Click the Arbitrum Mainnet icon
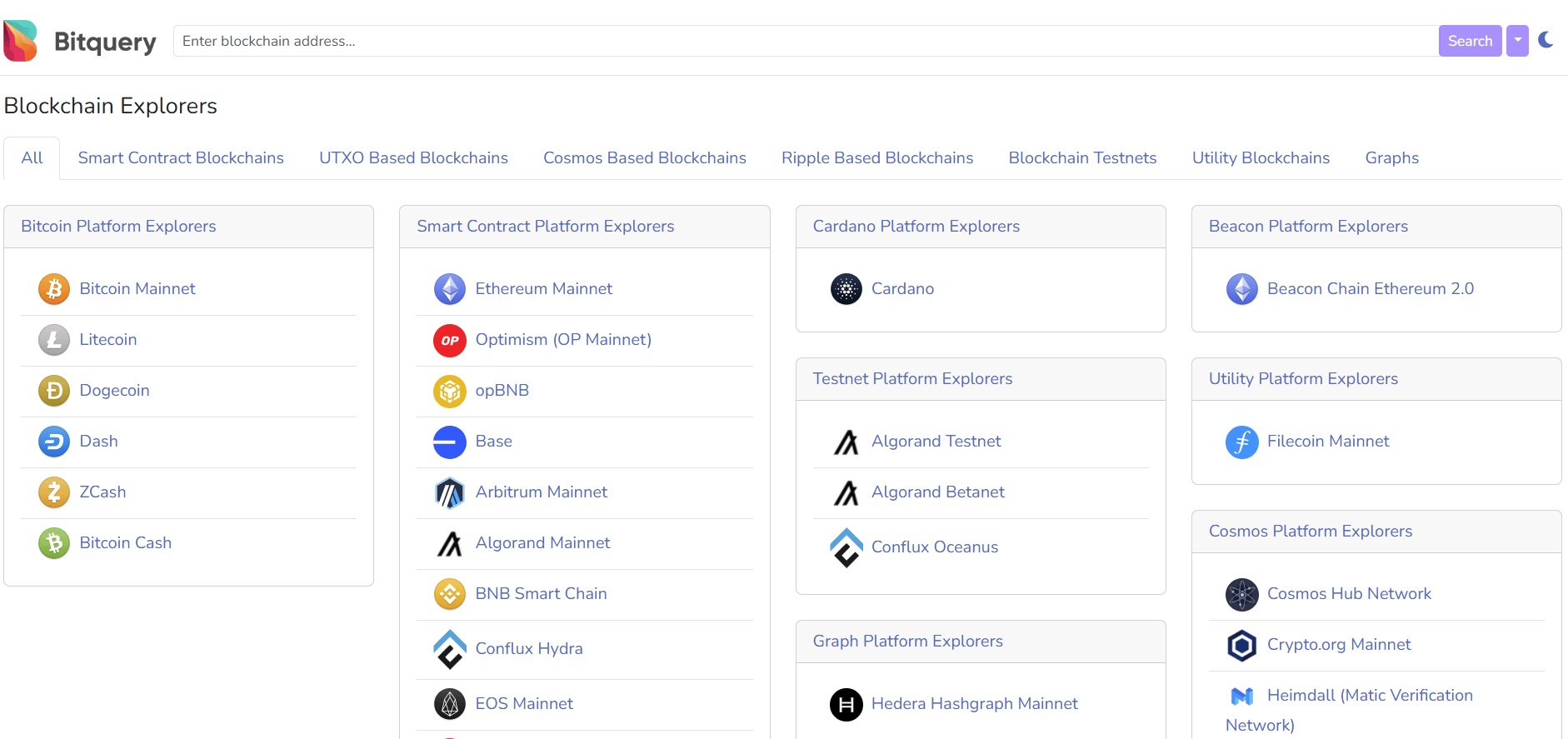The image size is (1568, 739). [x=450, y=492]
